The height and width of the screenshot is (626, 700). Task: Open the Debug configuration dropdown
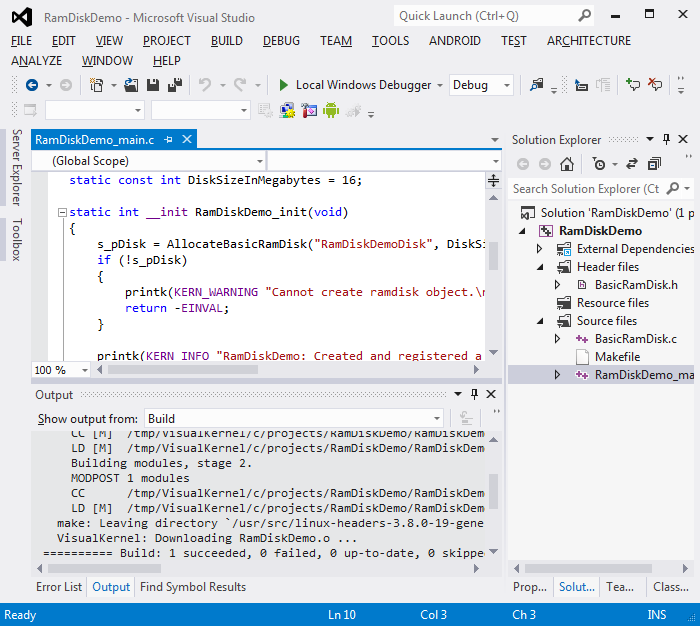coord(481,85)
